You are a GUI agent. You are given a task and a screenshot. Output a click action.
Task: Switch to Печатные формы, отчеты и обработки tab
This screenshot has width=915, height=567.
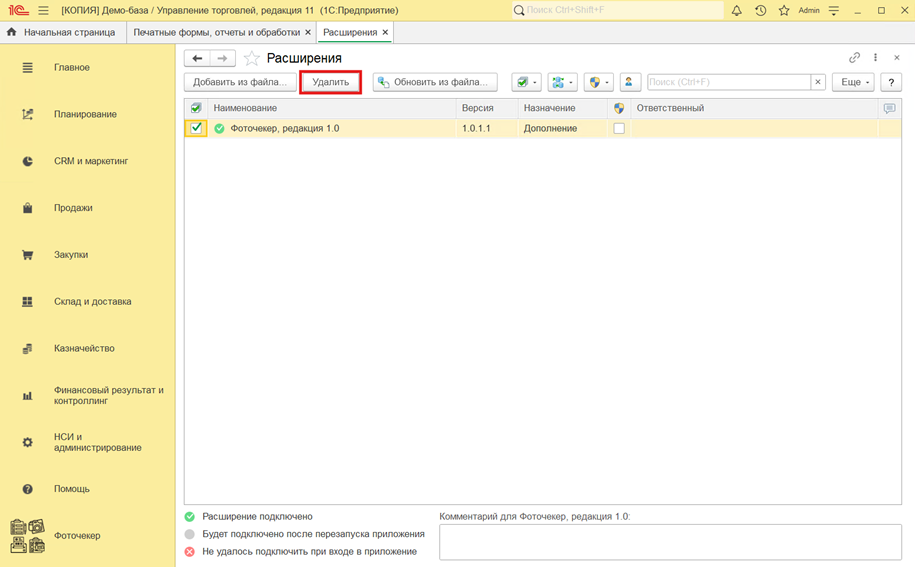(216, 32)
